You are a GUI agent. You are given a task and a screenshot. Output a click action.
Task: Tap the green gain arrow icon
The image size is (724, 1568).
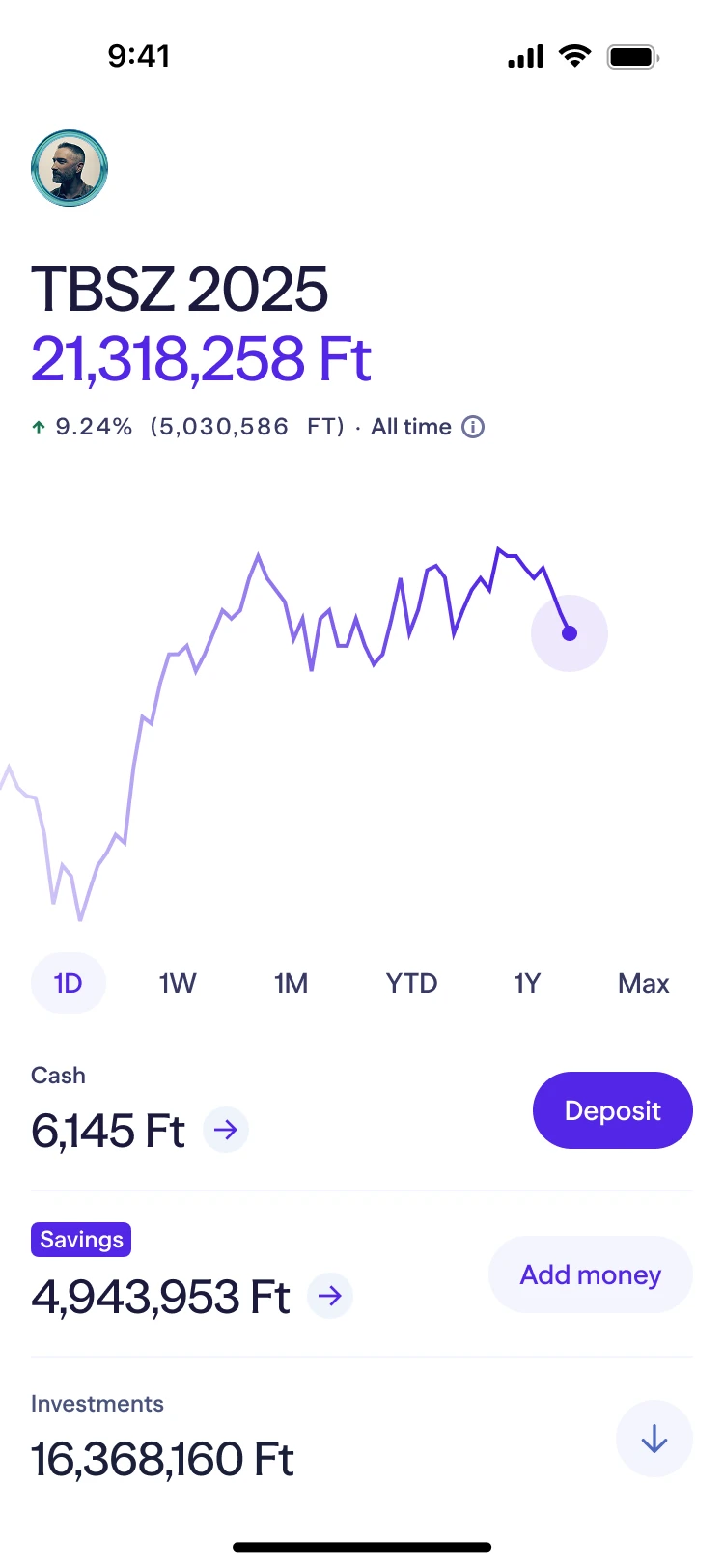tap(39, 427)
